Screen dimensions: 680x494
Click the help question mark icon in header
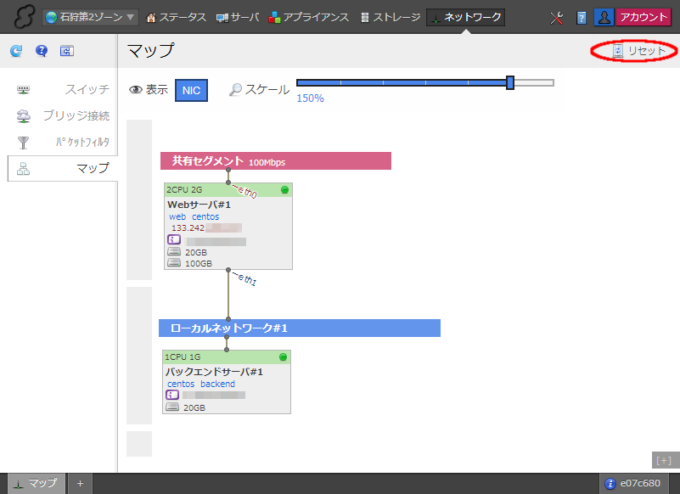coord(582,17)
